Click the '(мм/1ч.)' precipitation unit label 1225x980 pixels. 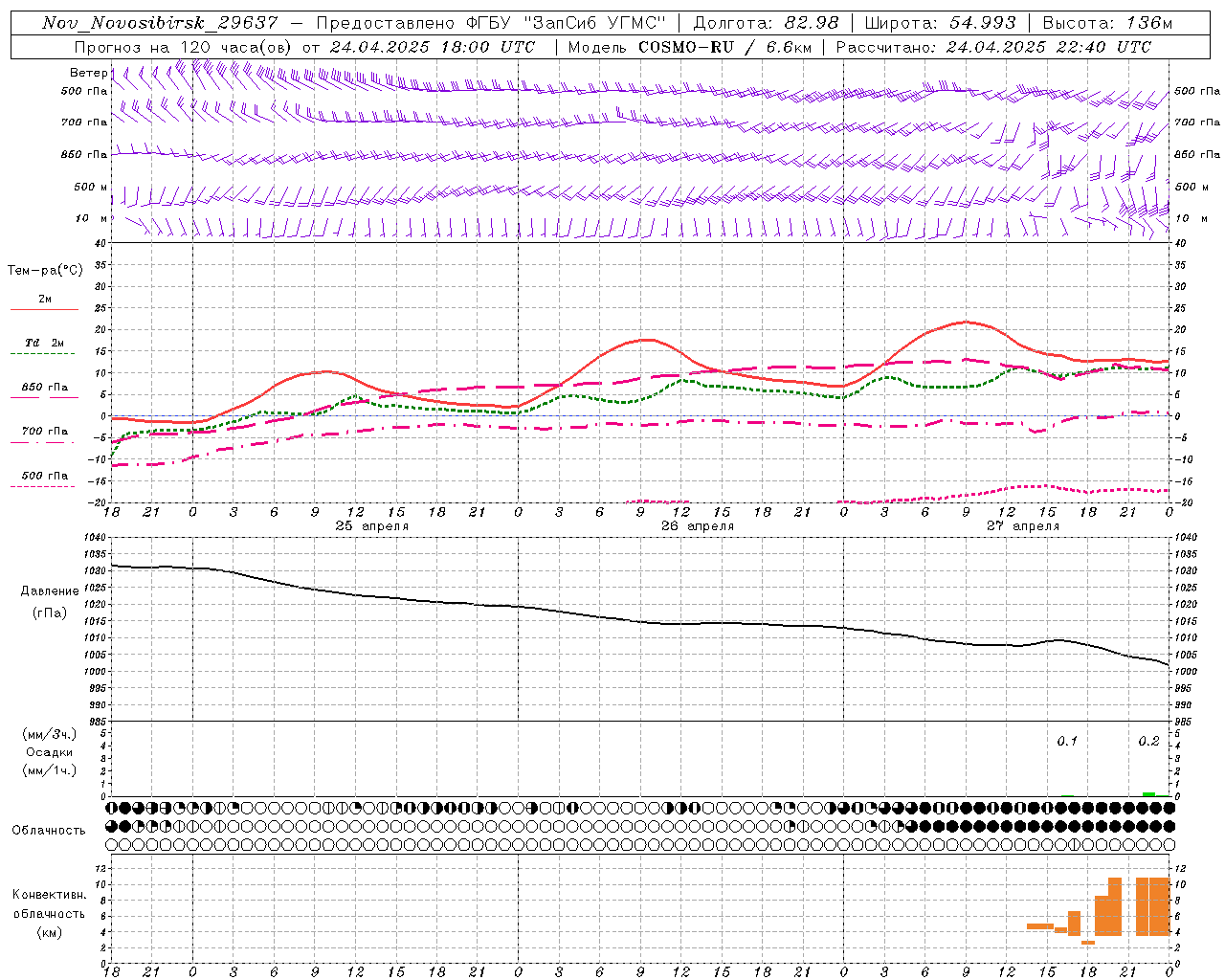point(50,770)
